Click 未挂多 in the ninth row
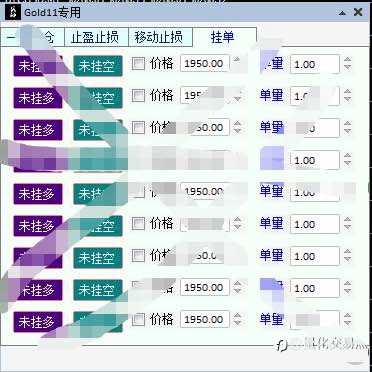Screen dimensions: 372x372 (x=38, y=322)
